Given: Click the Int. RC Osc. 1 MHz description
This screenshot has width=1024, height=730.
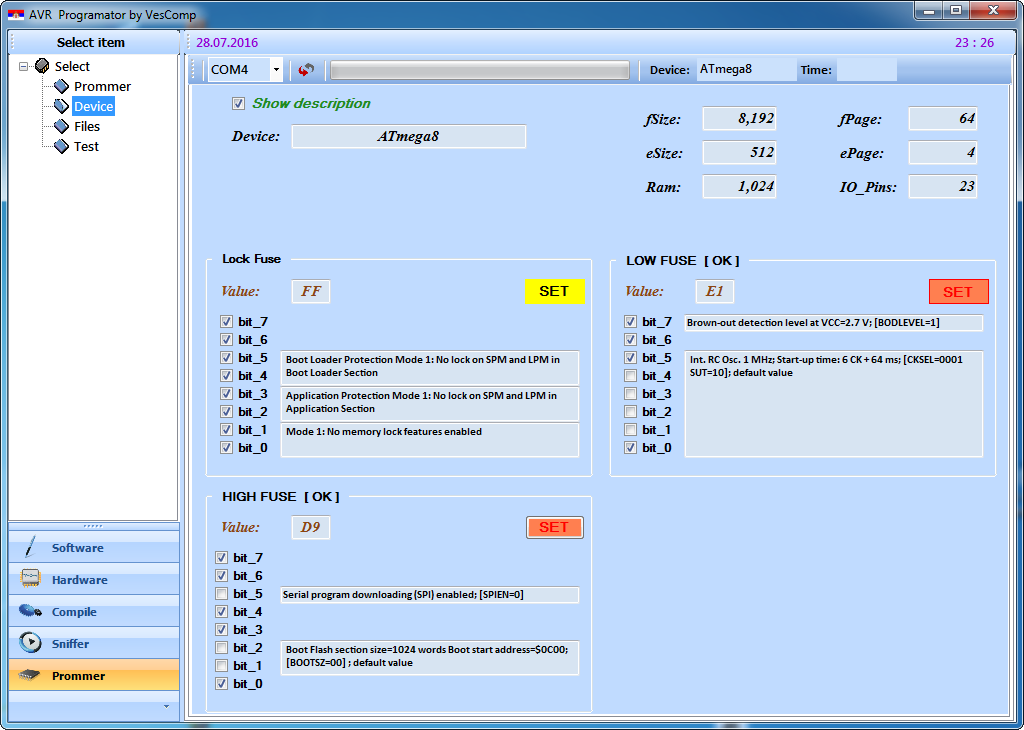Looking at the screenshot, I should 833,404.
